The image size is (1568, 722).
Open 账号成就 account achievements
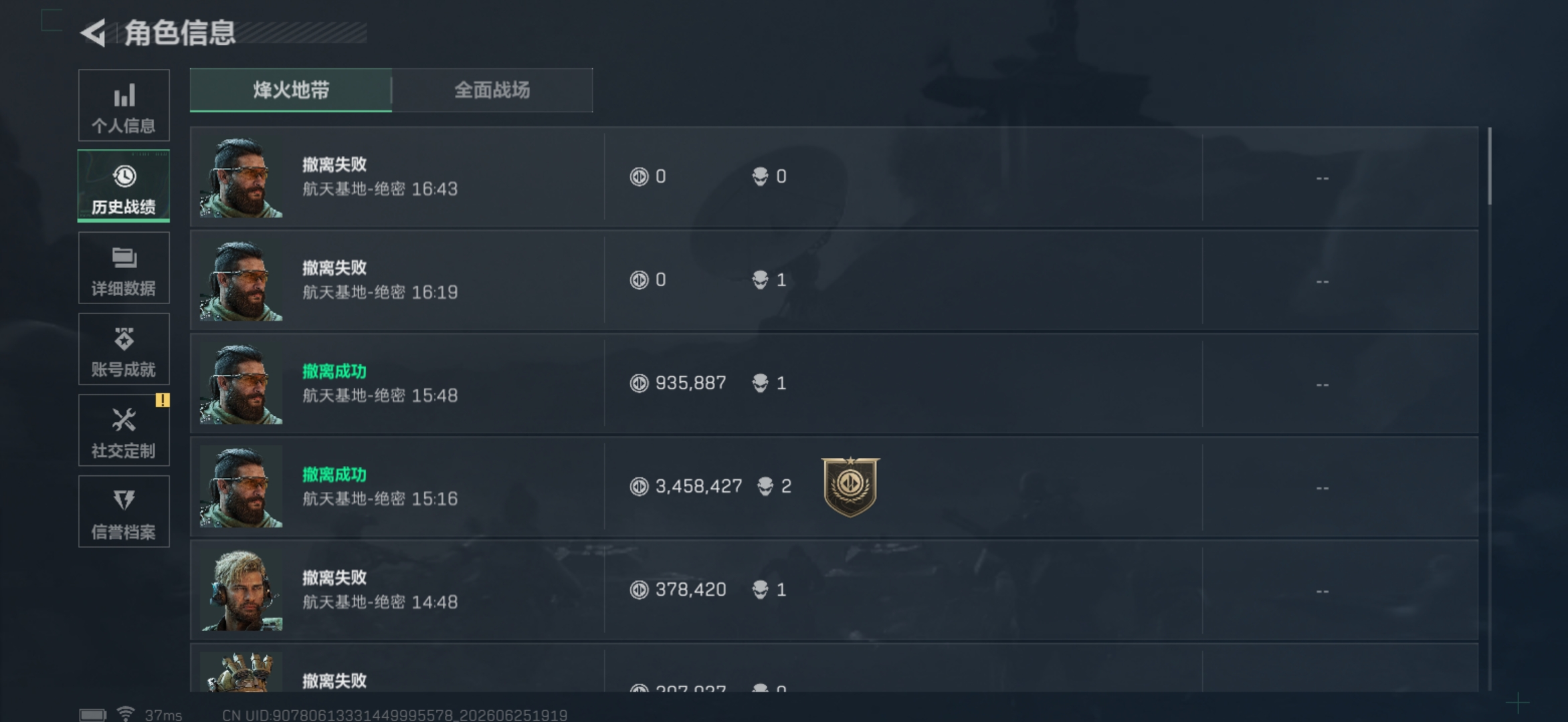pos(124,349)
